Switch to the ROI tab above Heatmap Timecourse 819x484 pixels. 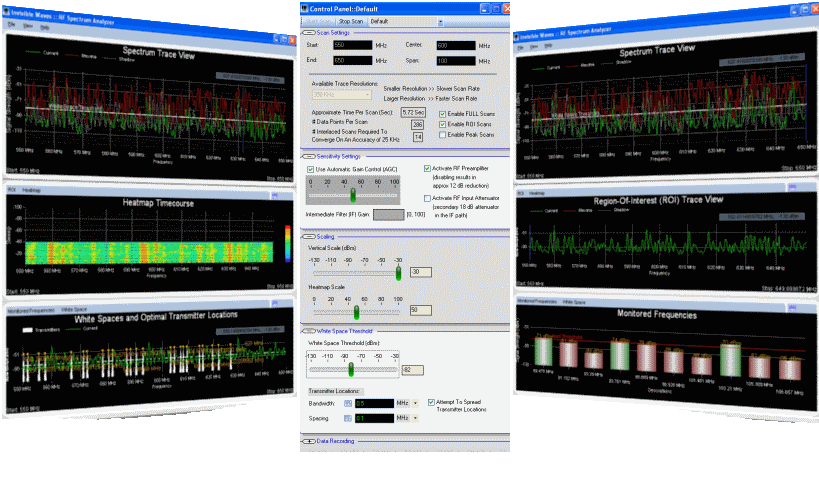pyautogui.click(x=11, y=190)
